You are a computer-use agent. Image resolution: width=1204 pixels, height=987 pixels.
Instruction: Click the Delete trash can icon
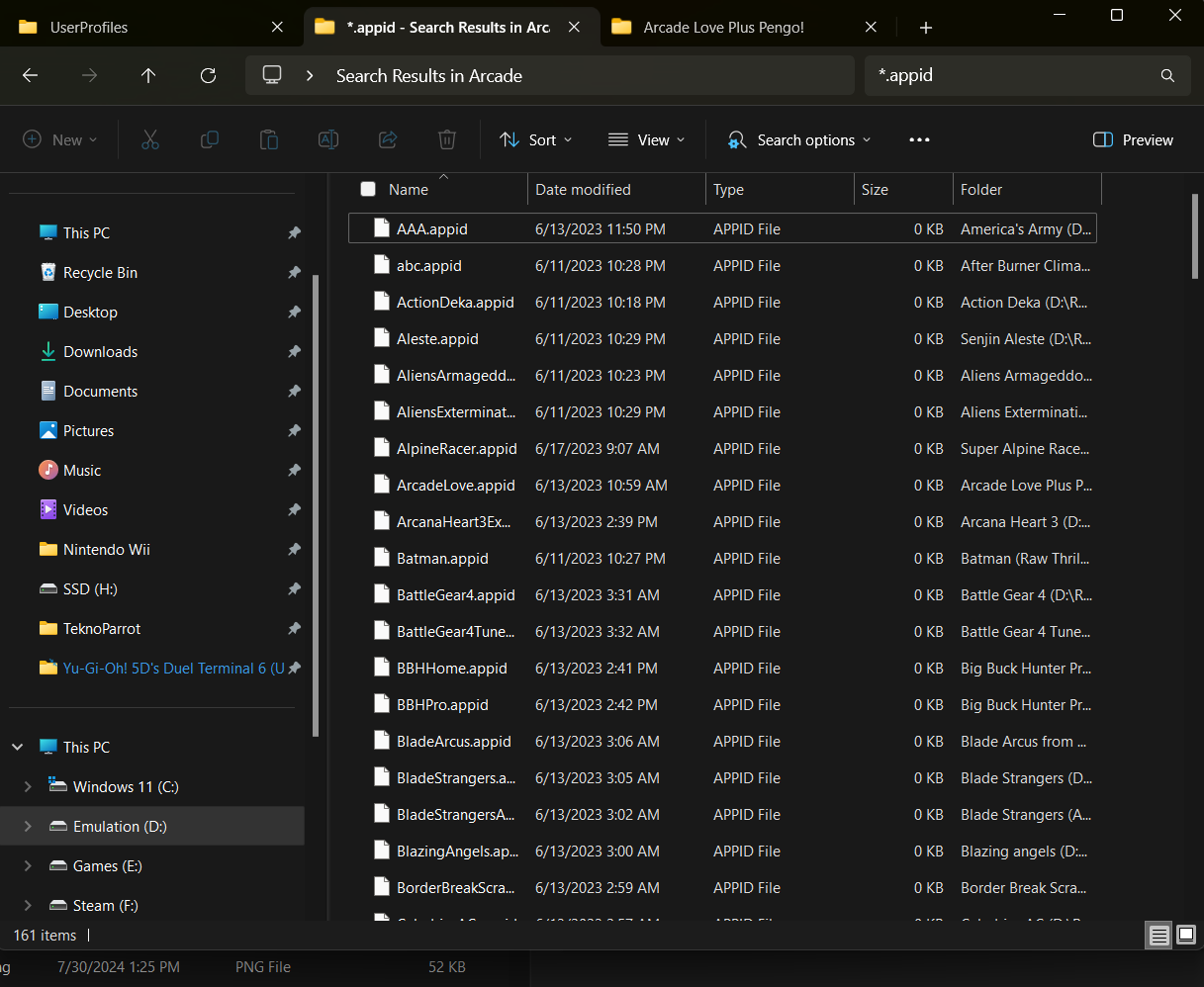click(x=447, y=139)
